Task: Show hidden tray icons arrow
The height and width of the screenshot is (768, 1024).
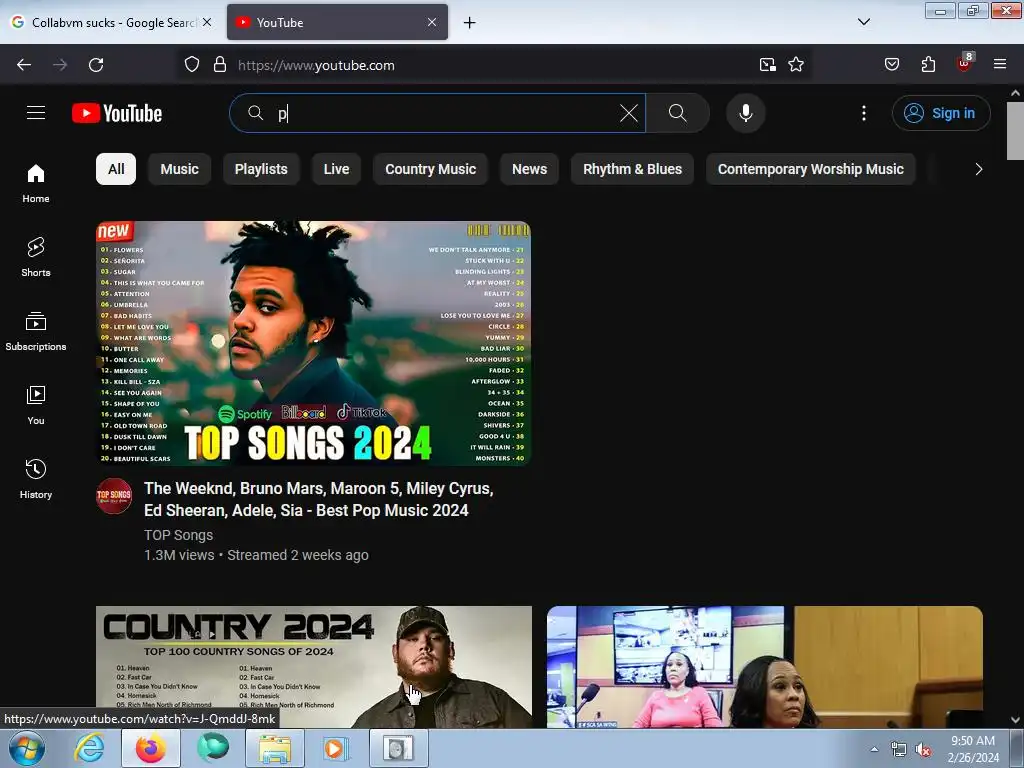Action: (874, 748)
